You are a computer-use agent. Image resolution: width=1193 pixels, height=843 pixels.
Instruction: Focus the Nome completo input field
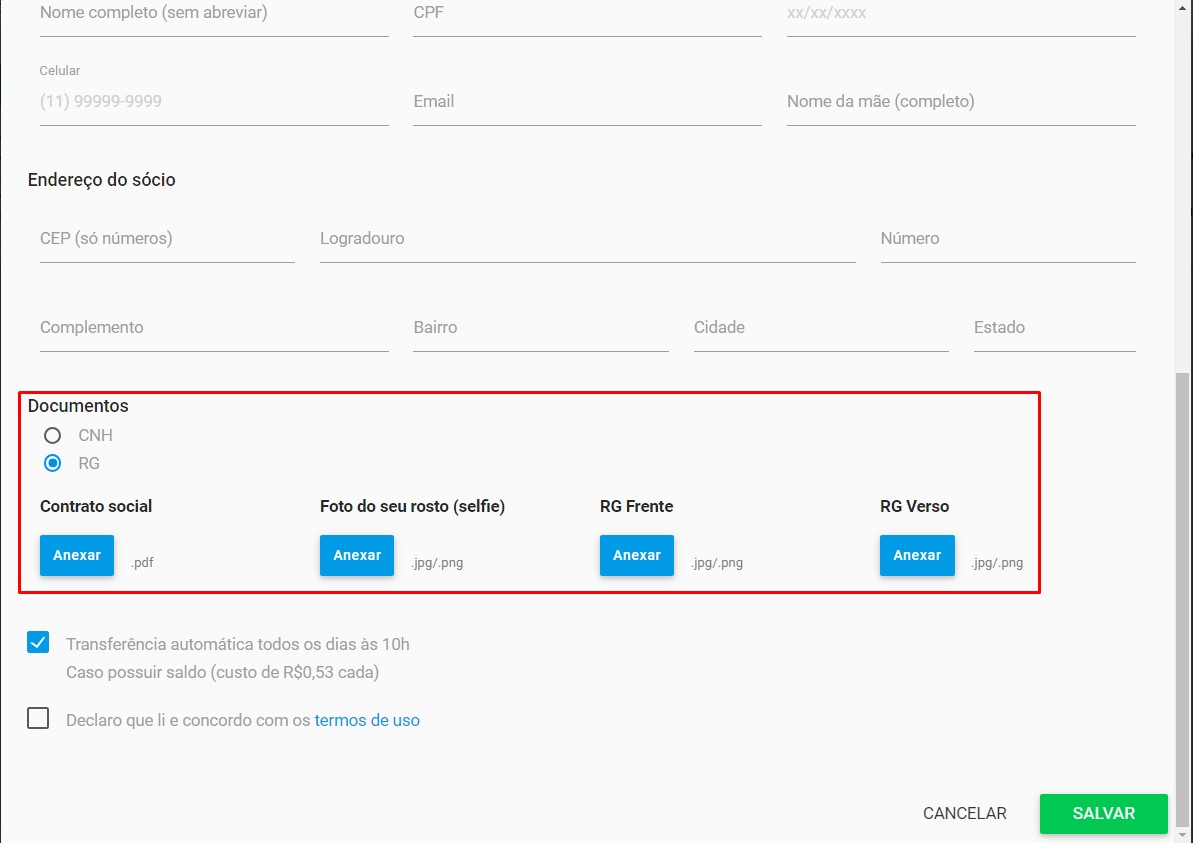pos(214,15)
